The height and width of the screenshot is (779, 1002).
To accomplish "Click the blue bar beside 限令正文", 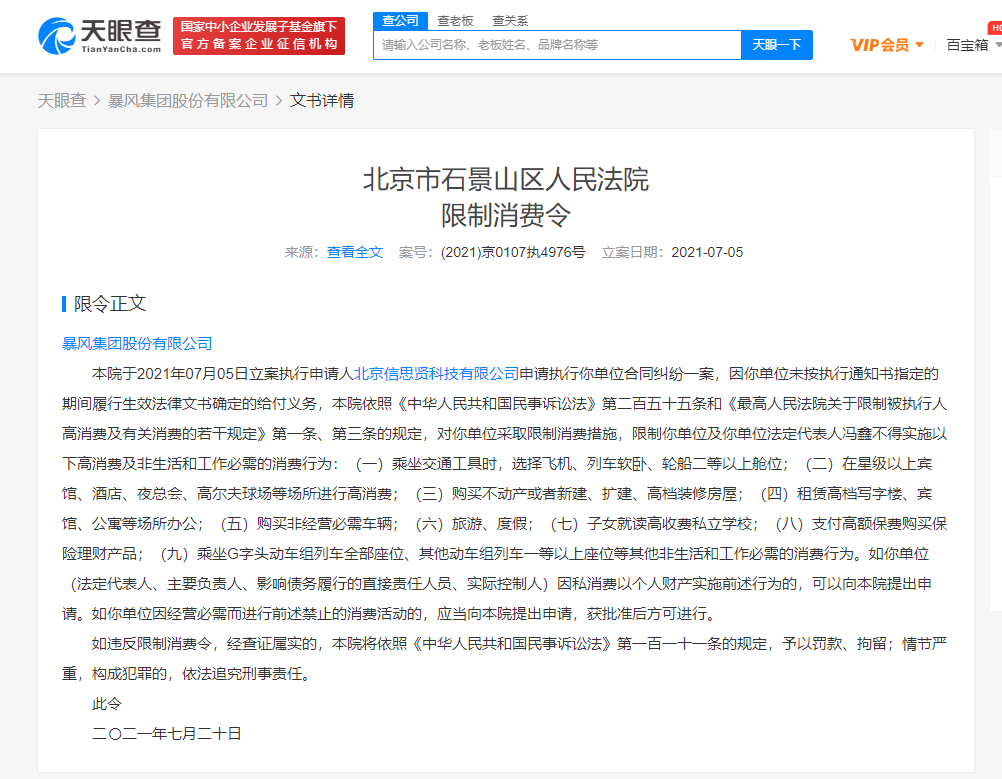I will coord(64,304).
